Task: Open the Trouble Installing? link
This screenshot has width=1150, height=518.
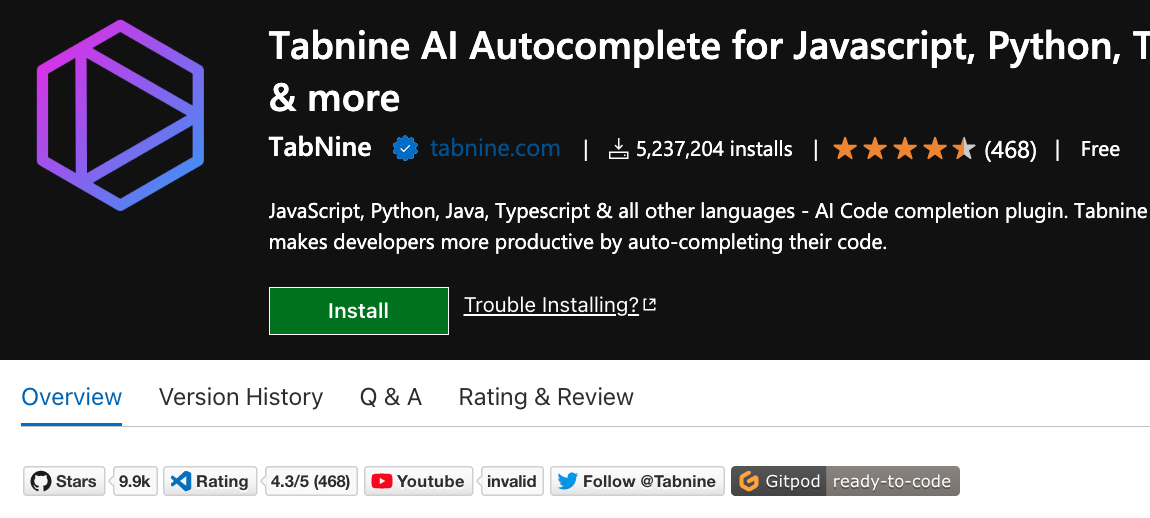Action: 551,305
